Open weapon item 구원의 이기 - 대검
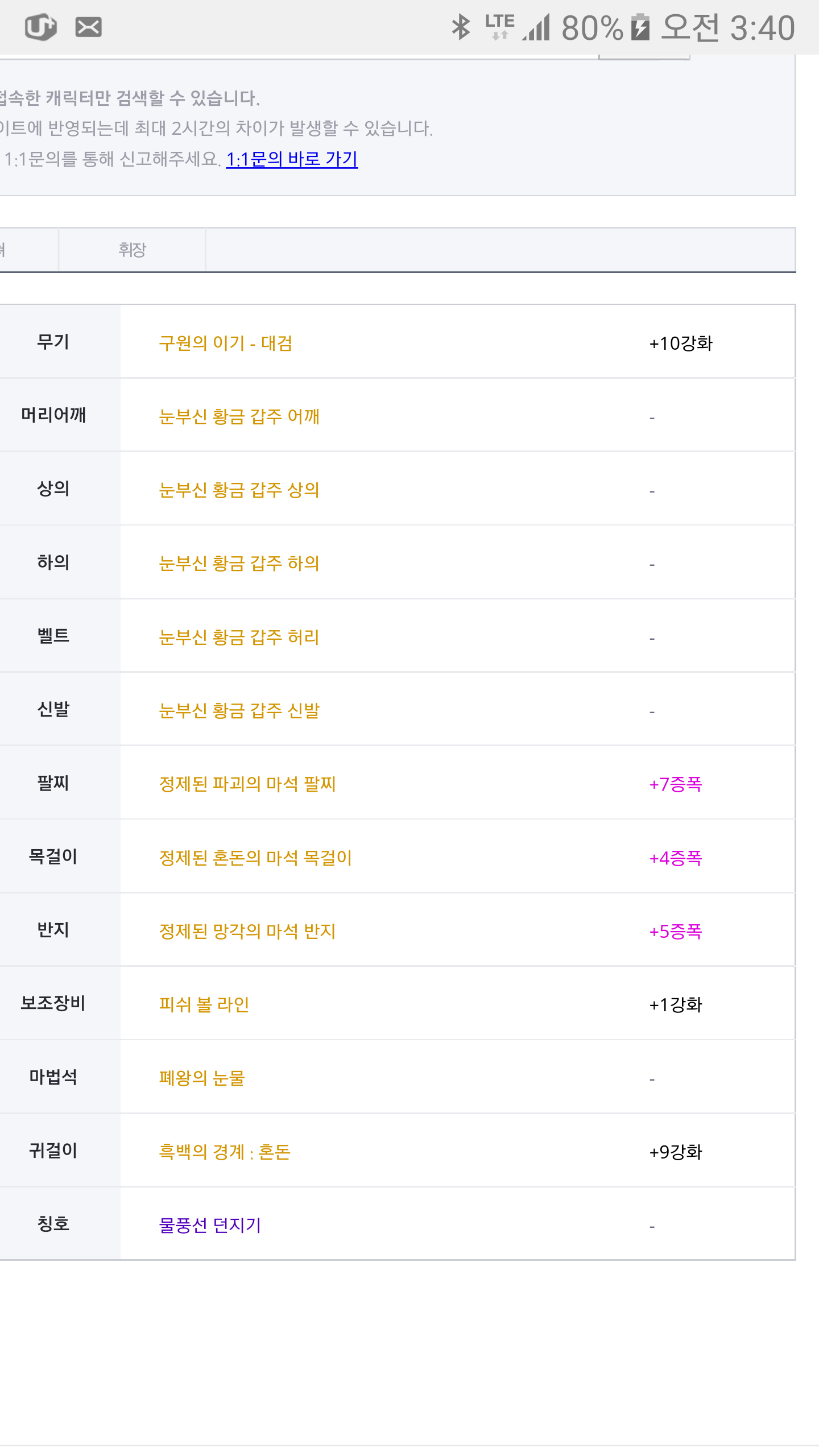819x1456 pixels. coord(225,343)
